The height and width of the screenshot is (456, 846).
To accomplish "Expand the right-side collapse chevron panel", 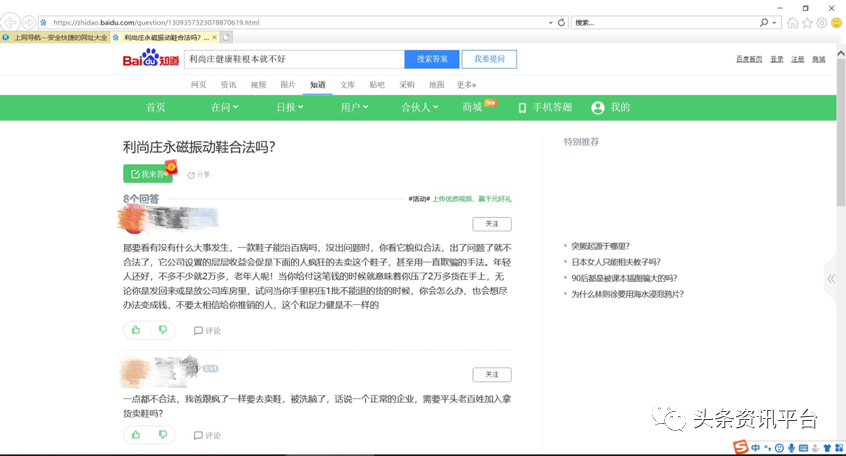I will coord(831,278).
